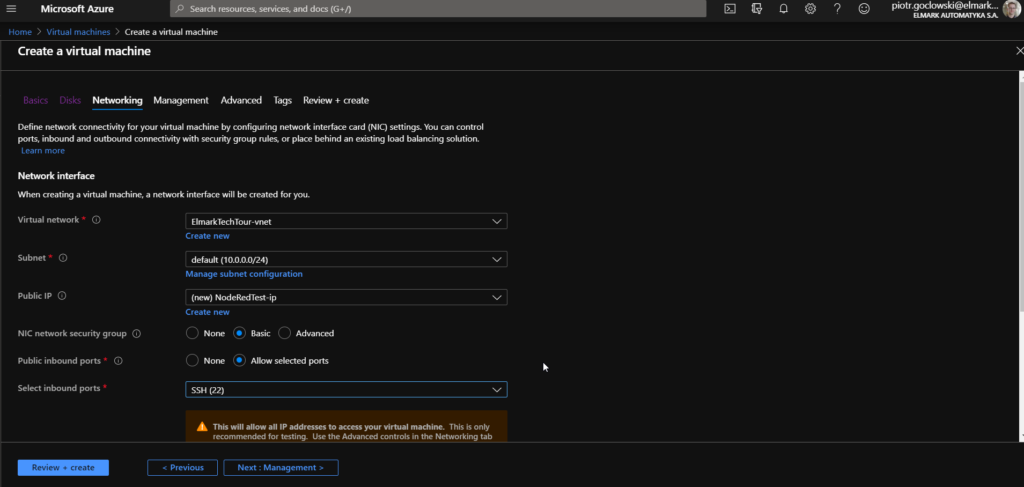
Task: Click the Network interface heading
Action: [x=56, y=176]
